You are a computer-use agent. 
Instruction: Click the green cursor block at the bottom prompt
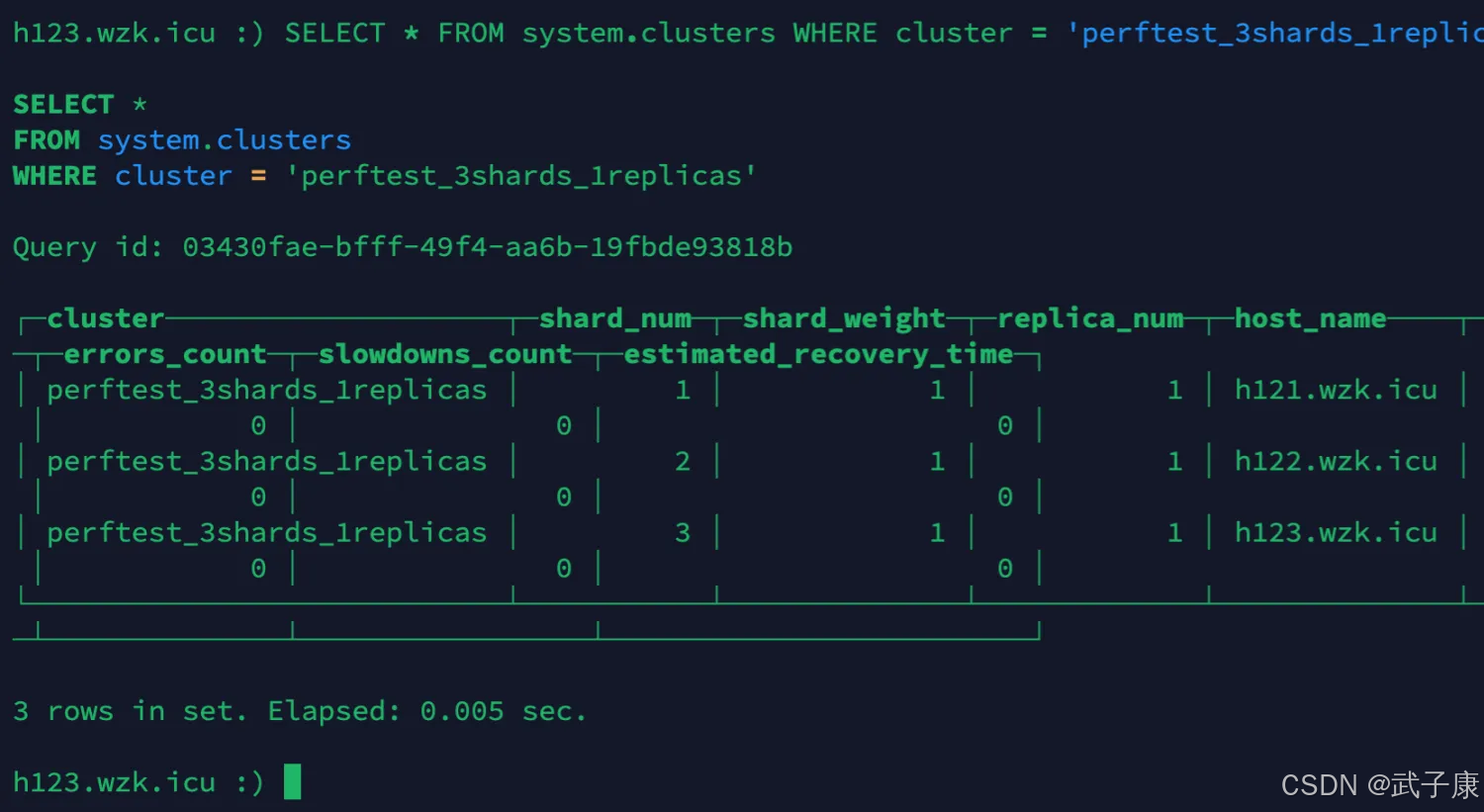point(292,781)
